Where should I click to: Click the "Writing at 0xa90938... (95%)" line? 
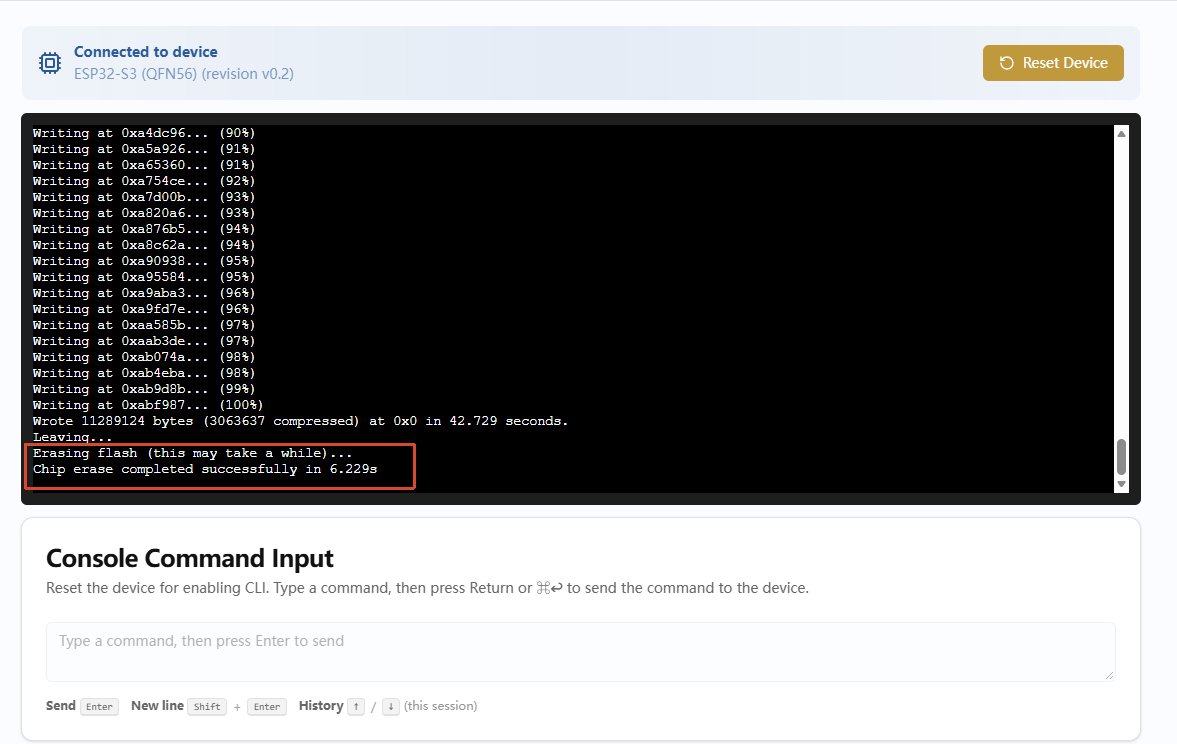(144, 261)
